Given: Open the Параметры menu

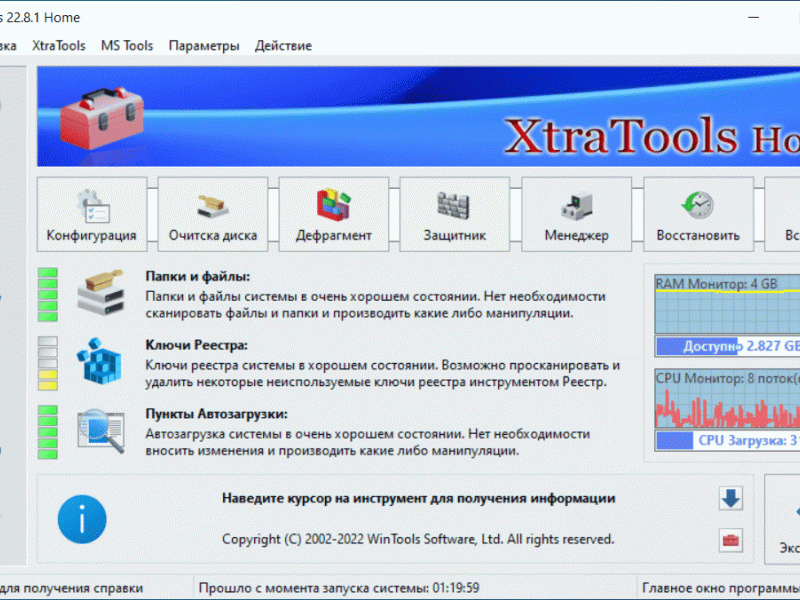Looking at the screenshot, I should (204, 45).
